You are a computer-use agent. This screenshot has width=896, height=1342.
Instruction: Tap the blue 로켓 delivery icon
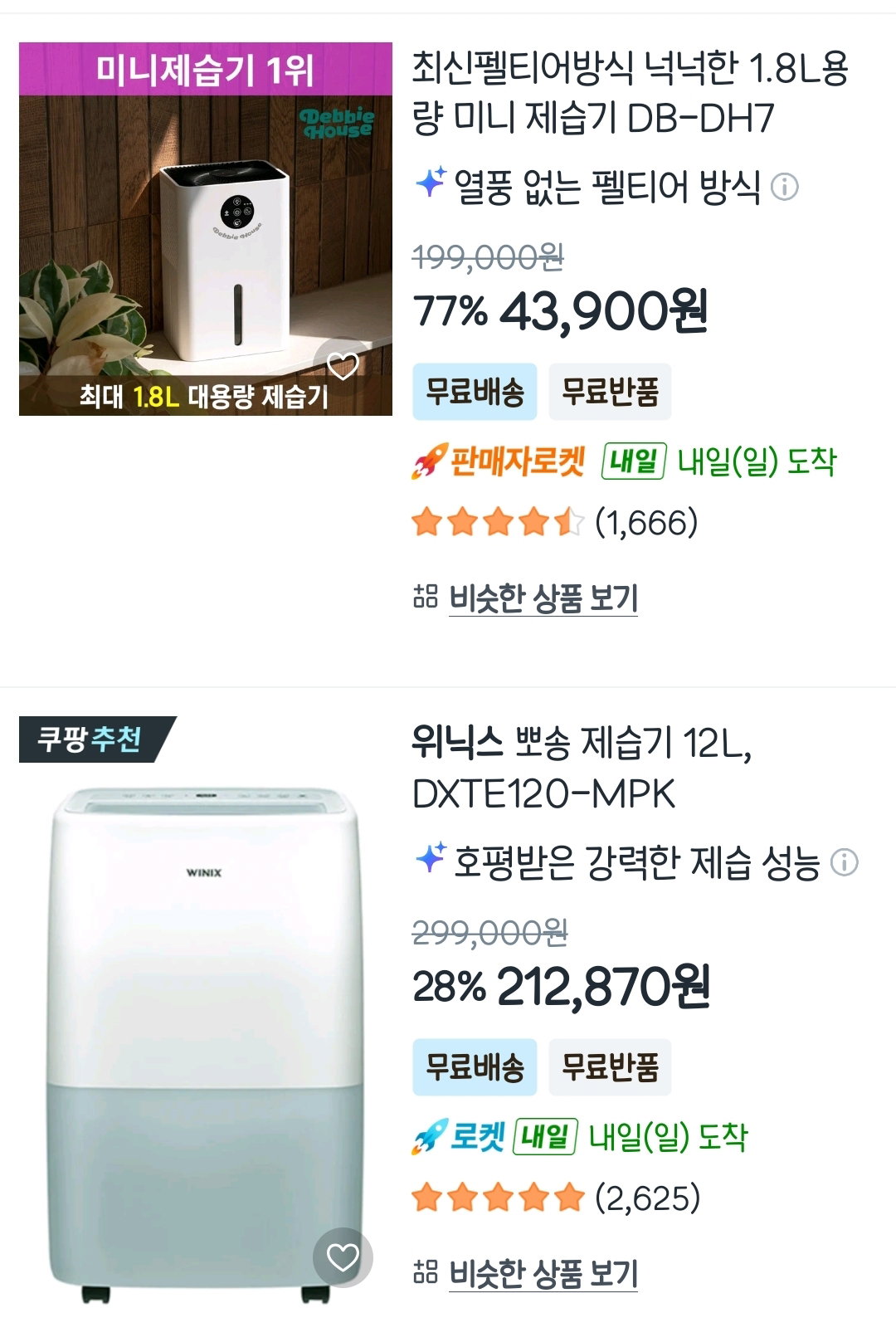(x=428, y=1137)
